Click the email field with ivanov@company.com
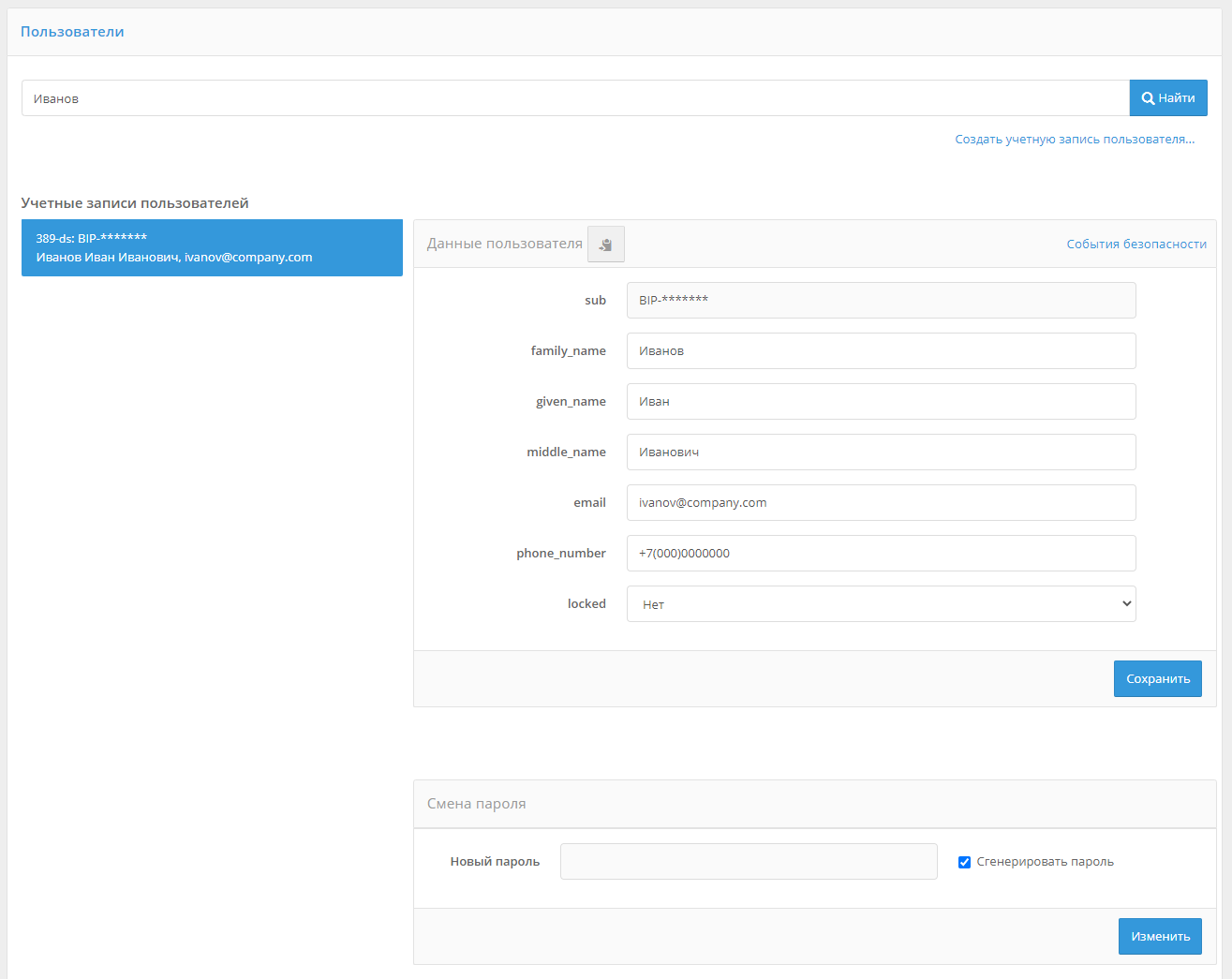This screenshot has height=979, width=1232. [x=881, y=503]
